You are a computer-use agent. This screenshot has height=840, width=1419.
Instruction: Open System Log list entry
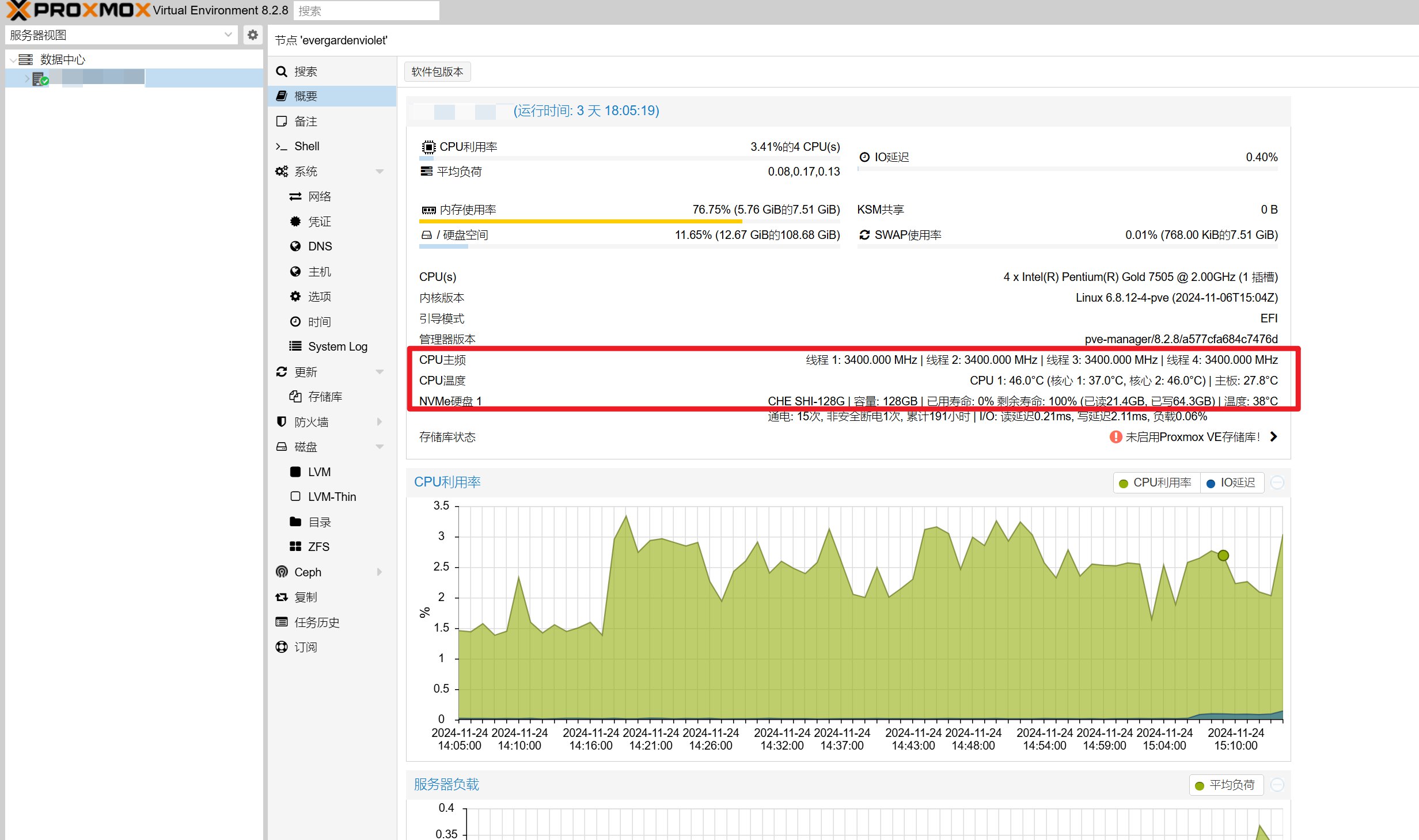click(x=337, y=347)
